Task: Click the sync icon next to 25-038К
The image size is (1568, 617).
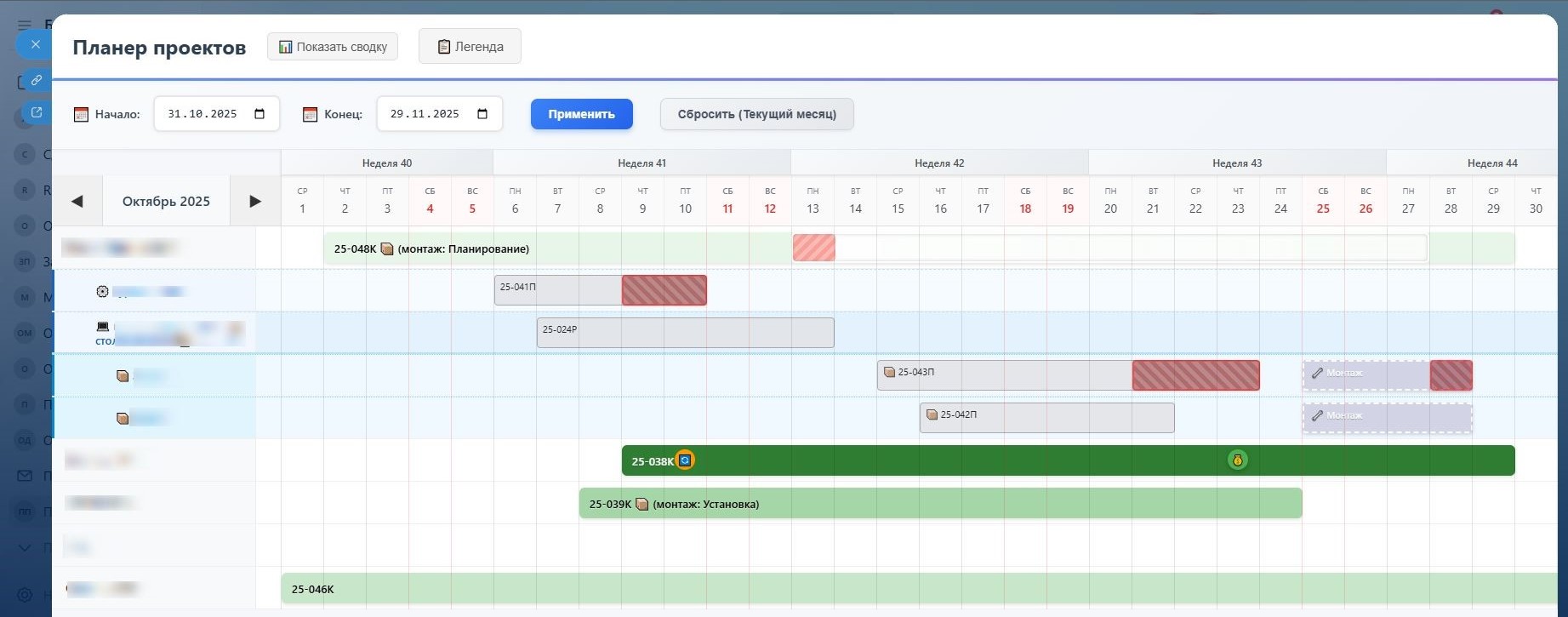Action: coord(685,460)
